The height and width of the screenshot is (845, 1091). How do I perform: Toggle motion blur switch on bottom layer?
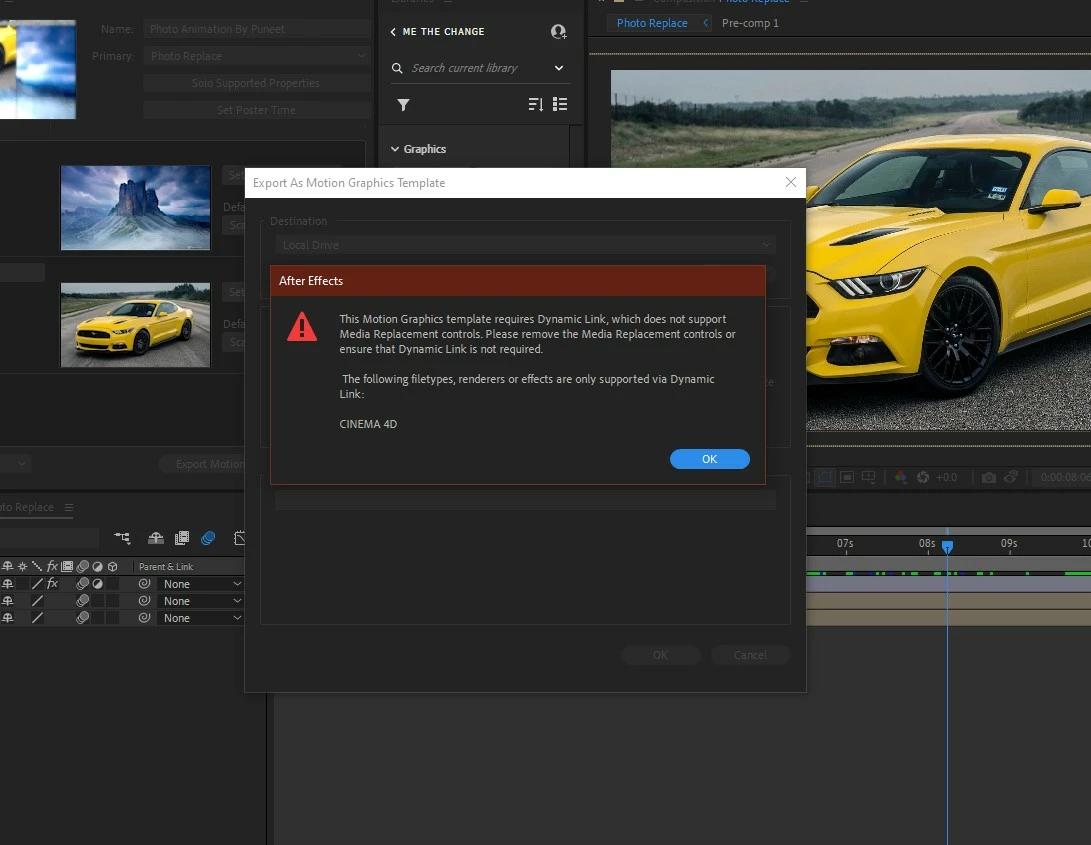click(82, 617)
